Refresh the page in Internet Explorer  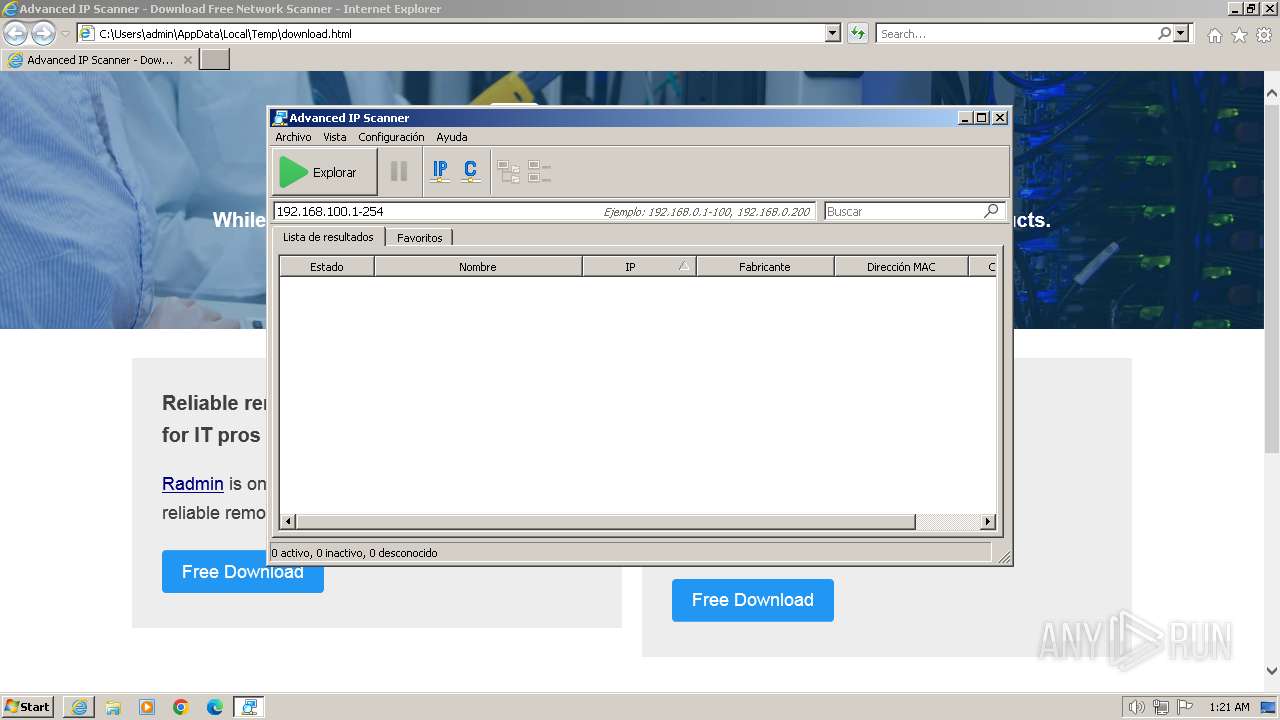[857, 33]
